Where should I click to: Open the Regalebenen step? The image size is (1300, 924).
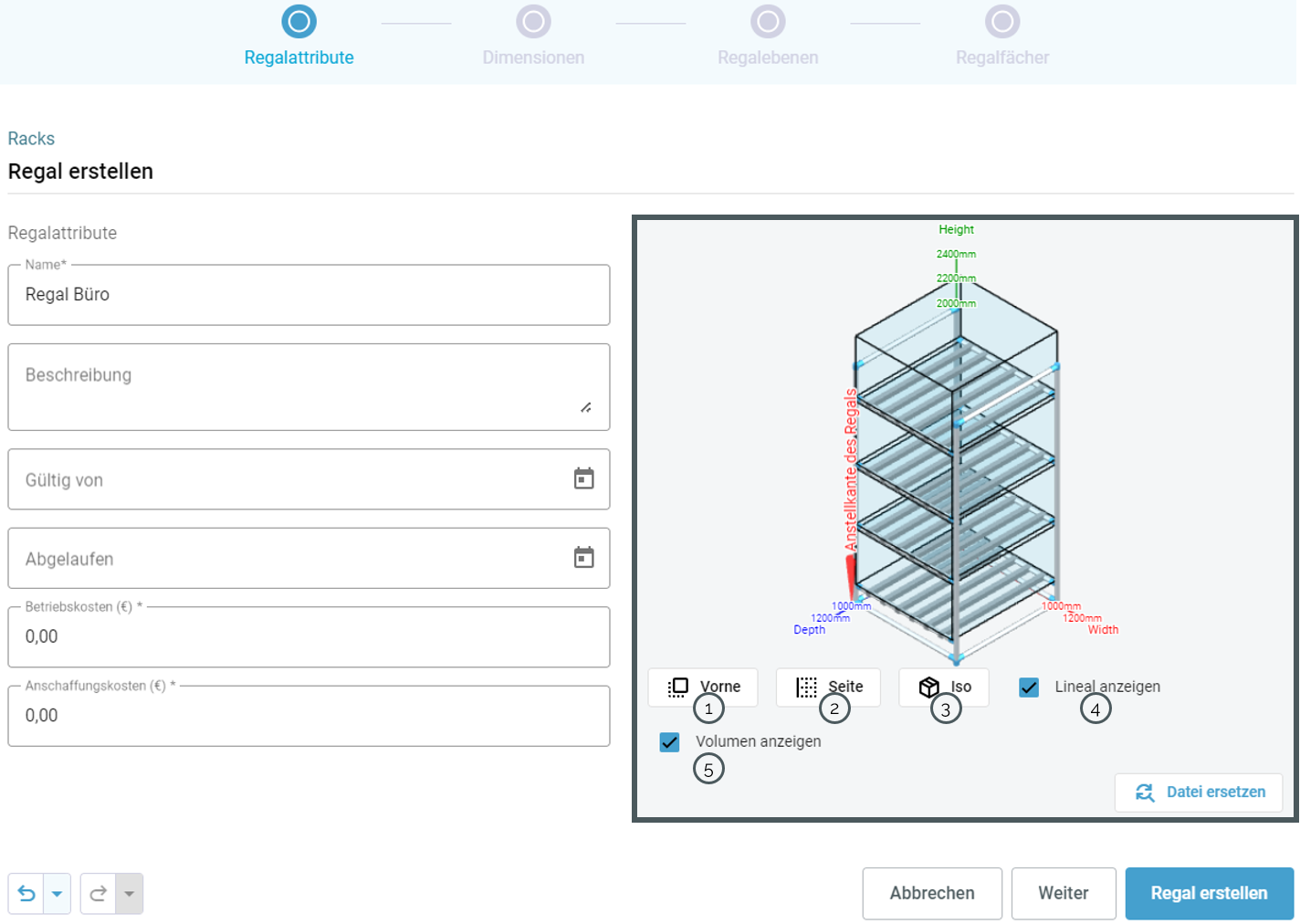[x=768, y=22]
